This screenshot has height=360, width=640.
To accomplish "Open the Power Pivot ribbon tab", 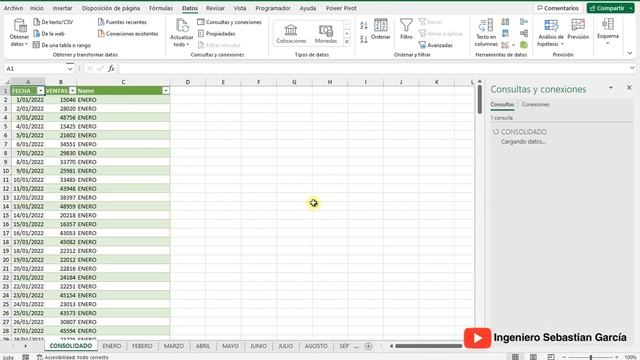I will (341, 8).
